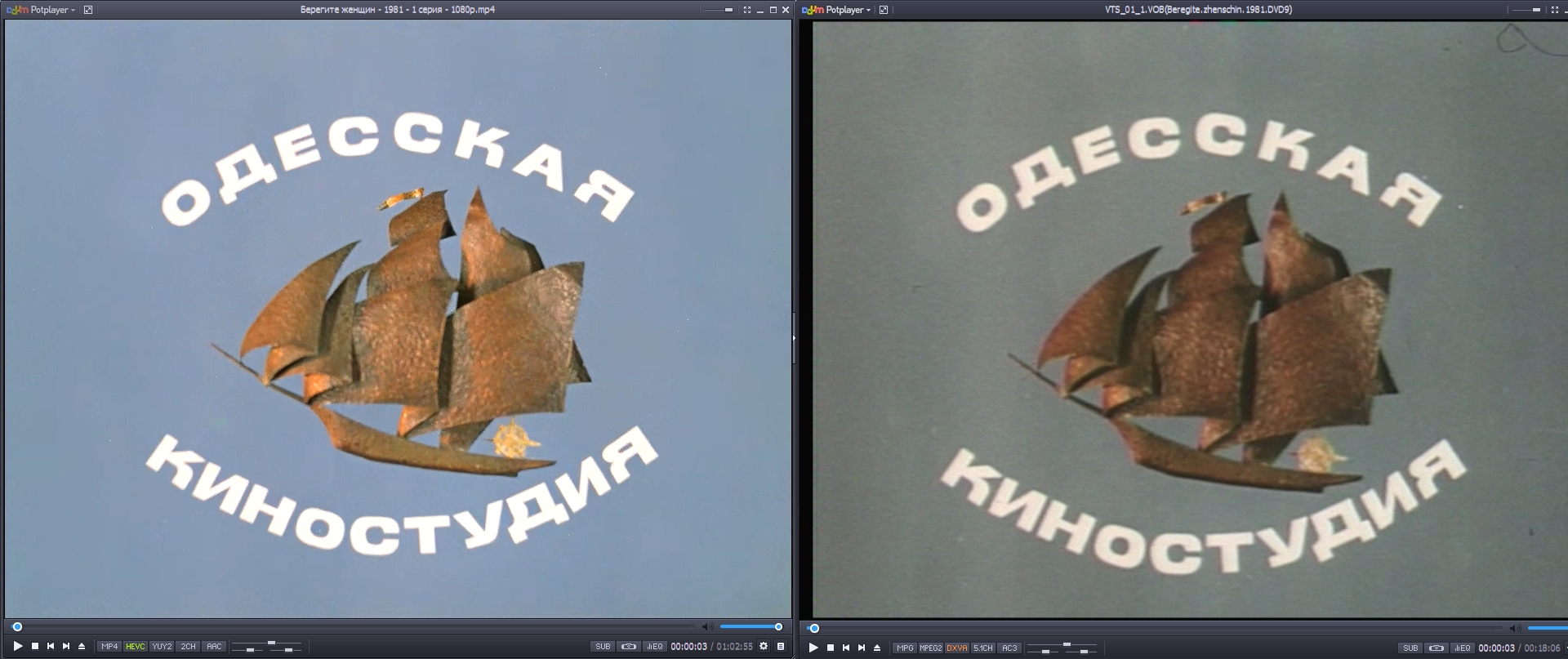Stop playback in the right player
Viewport: 1568px width, 659px height.
point(831,648)
